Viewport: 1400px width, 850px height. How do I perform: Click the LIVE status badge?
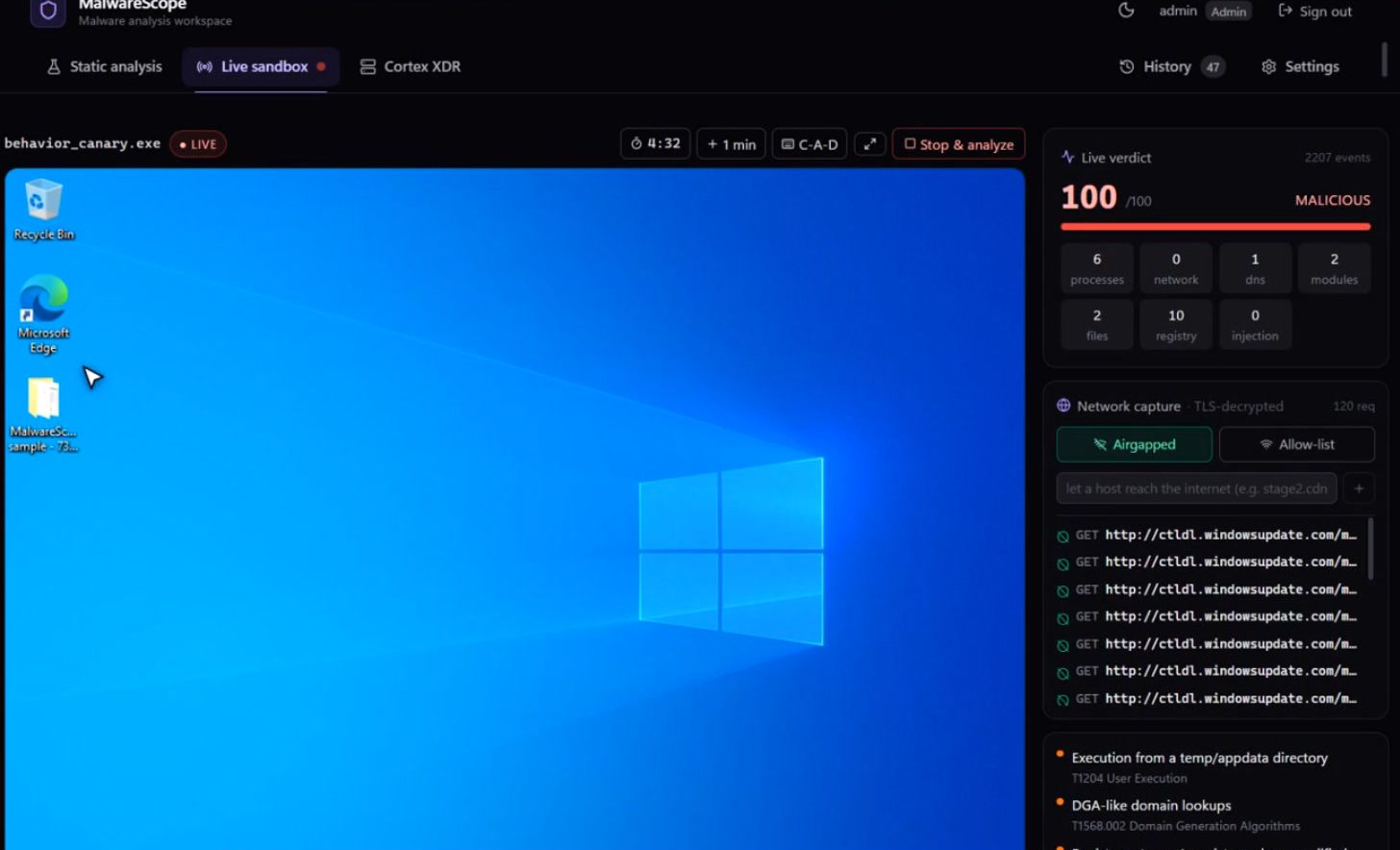click(198, 144)
